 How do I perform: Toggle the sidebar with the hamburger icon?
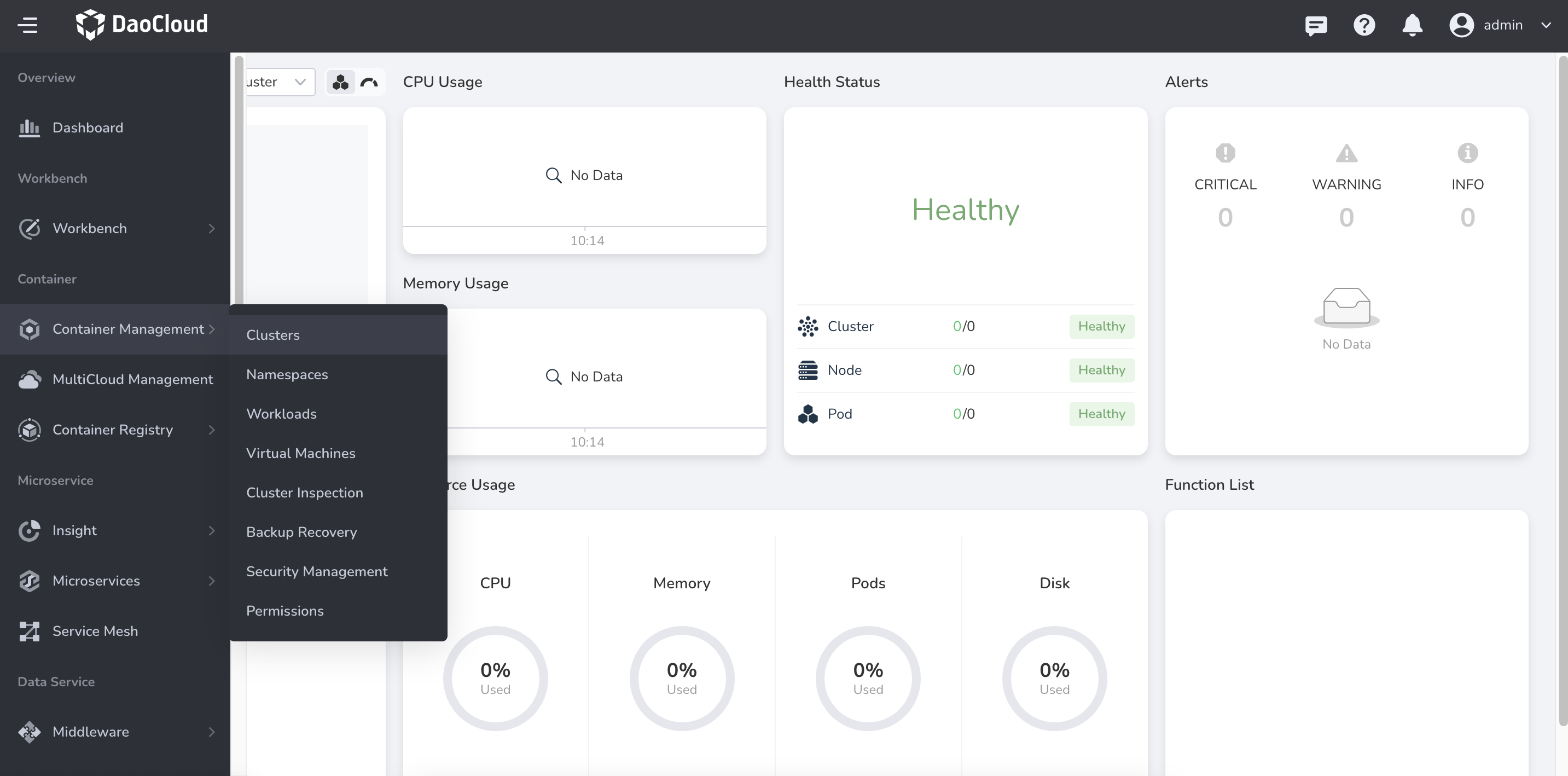coord(28,25)
